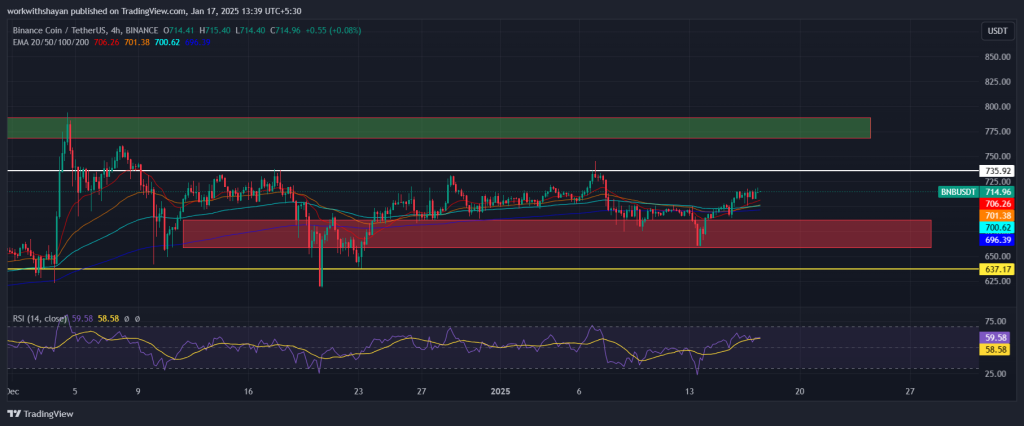Screen dimensions: 1024x426
Task: Click the 750.00 price scale label
Action: [998, 156]
